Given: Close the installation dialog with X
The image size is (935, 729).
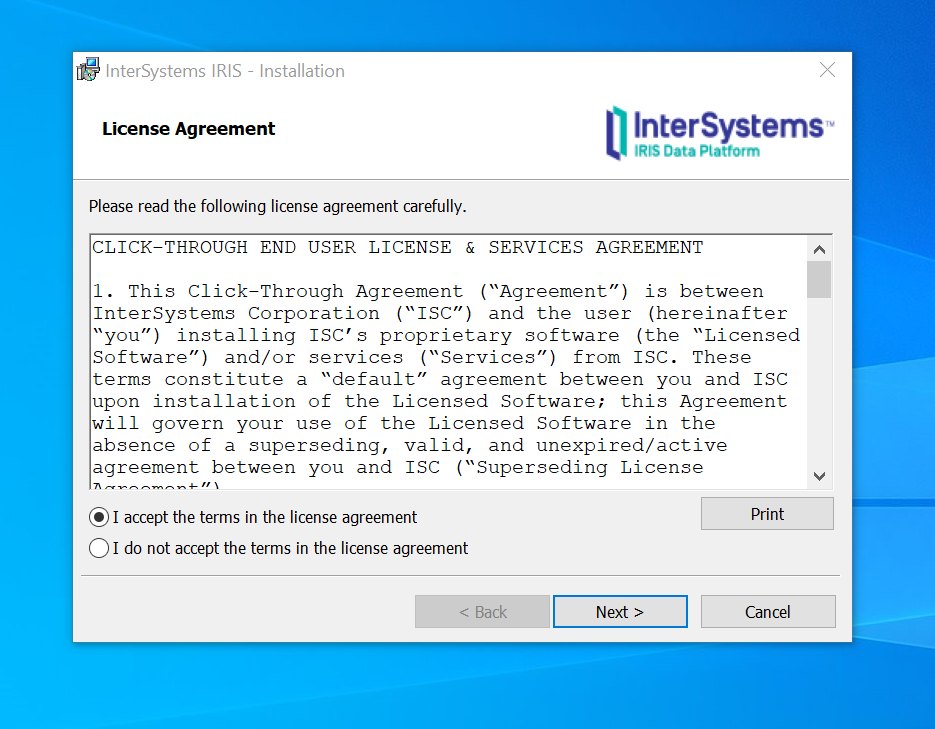Looking at the screenshot, I should [827, 70].
